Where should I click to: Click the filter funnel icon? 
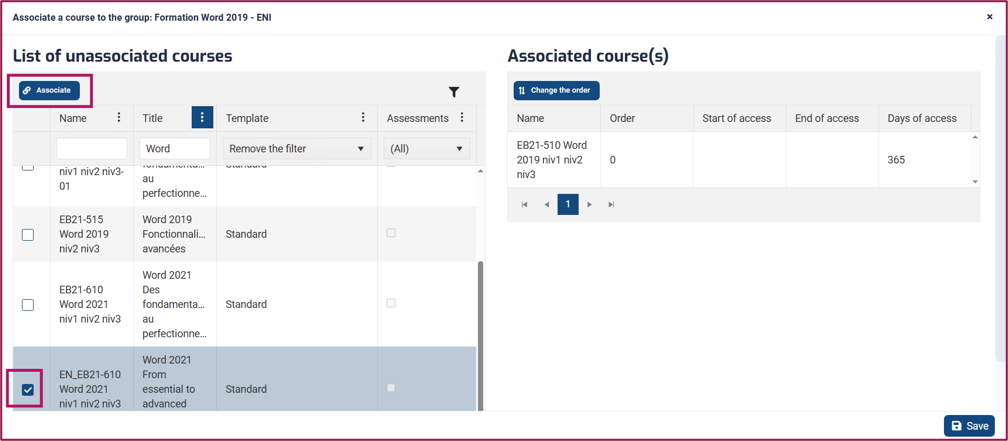point(454,93)
